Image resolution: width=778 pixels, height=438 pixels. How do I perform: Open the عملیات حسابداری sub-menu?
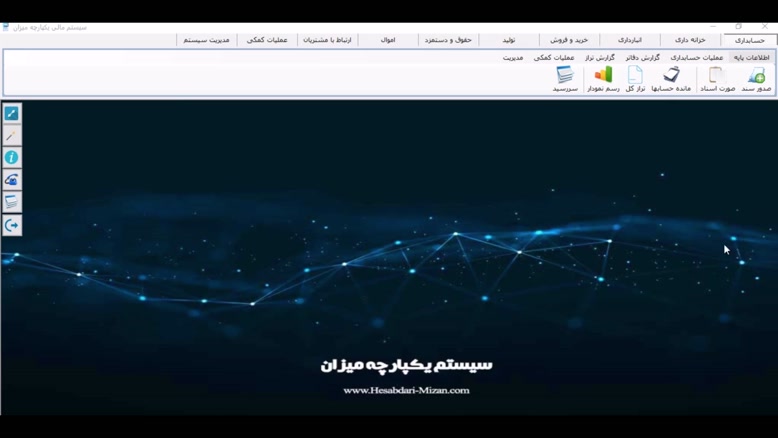coord(699,58)
